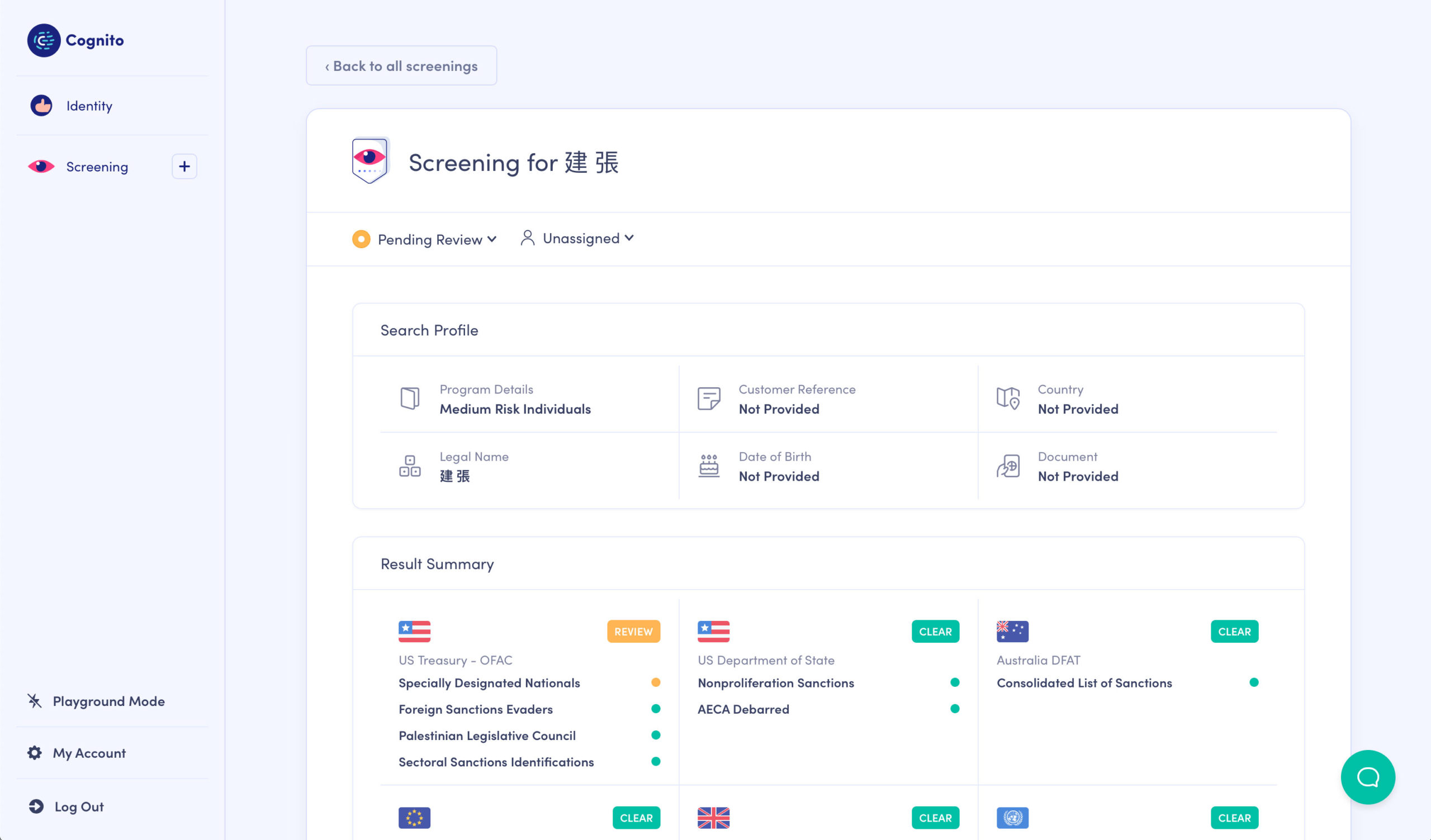Image resolution: width=1431 pixels, height=840 pixels.
Task: Click the Australia flag for DFAT
Action: pyautogui.click(x=1012, y=631)
